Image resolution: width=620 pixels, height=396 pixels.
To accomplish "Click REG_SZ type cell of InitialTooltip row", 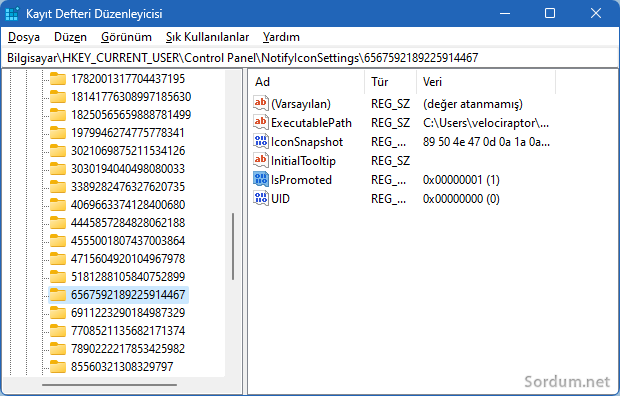I will (x=390, y=161).
